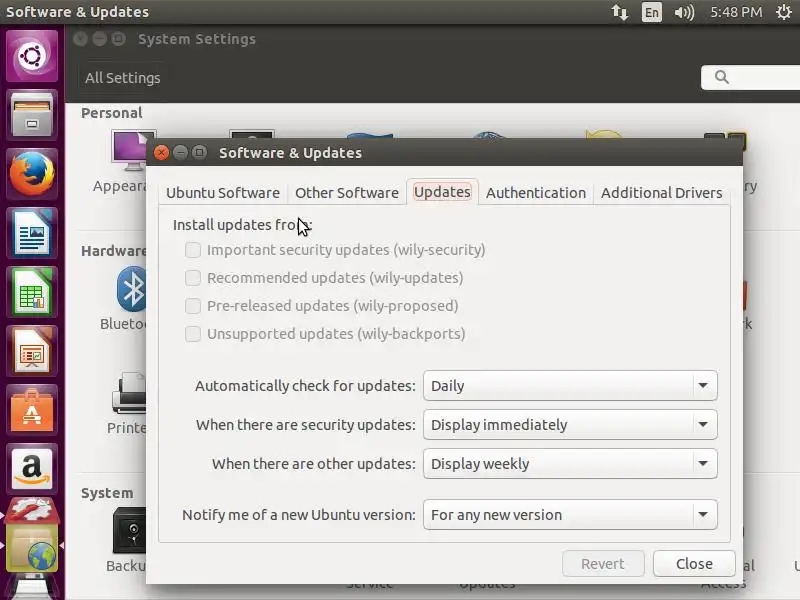Screen dimensions: 800x600
Task: Launch the Files manager from the dock
Action: coord(32,115)
